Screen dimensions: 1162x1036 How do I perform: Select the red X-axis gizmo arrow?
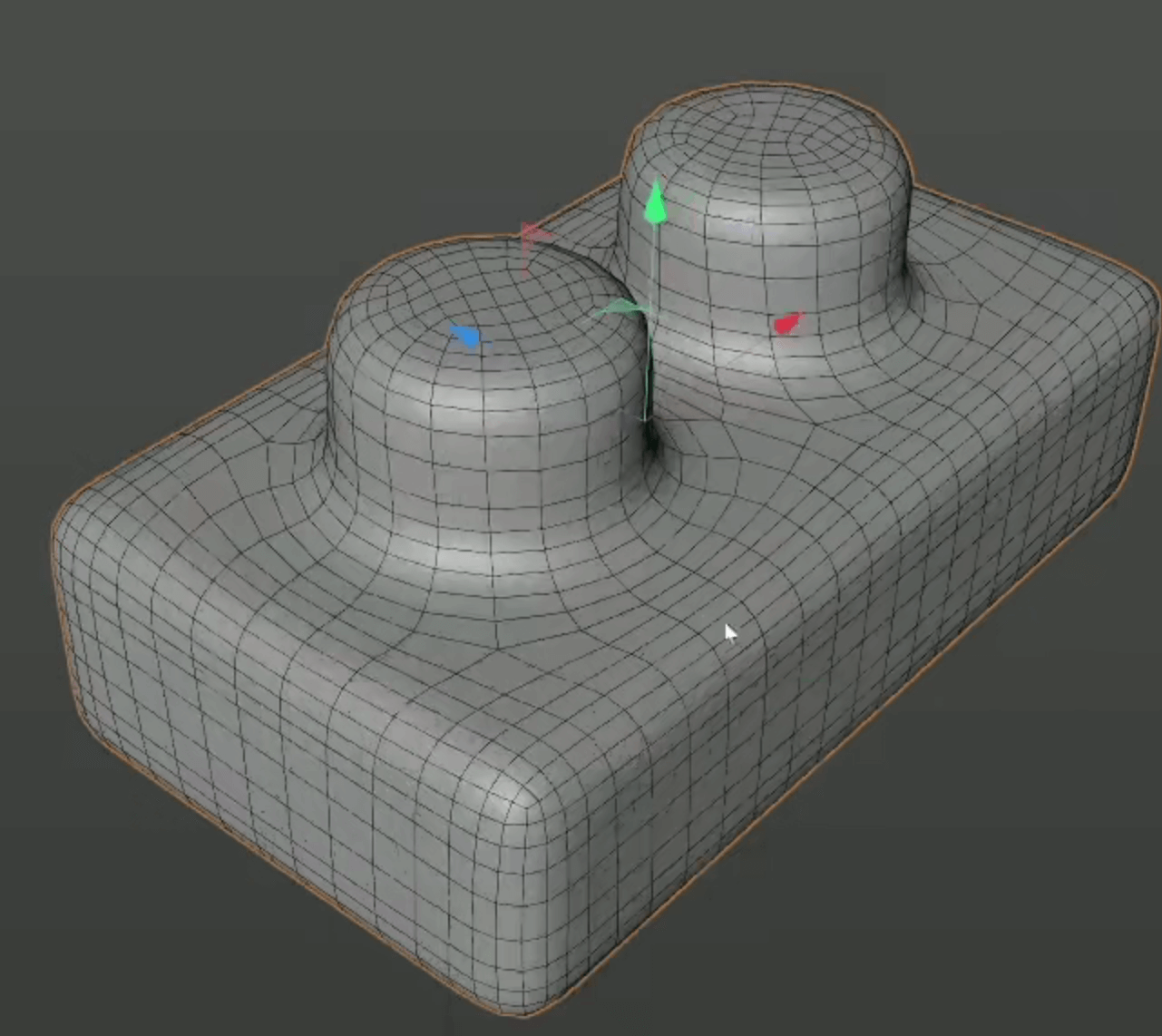coord(787,323)
